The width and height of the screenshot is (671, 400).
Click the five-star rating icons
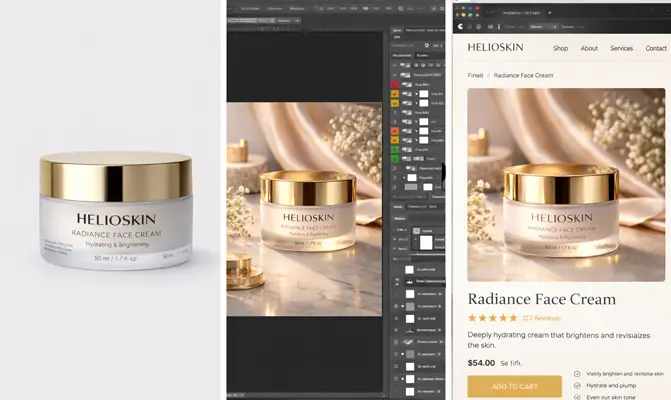click(493, 318)
